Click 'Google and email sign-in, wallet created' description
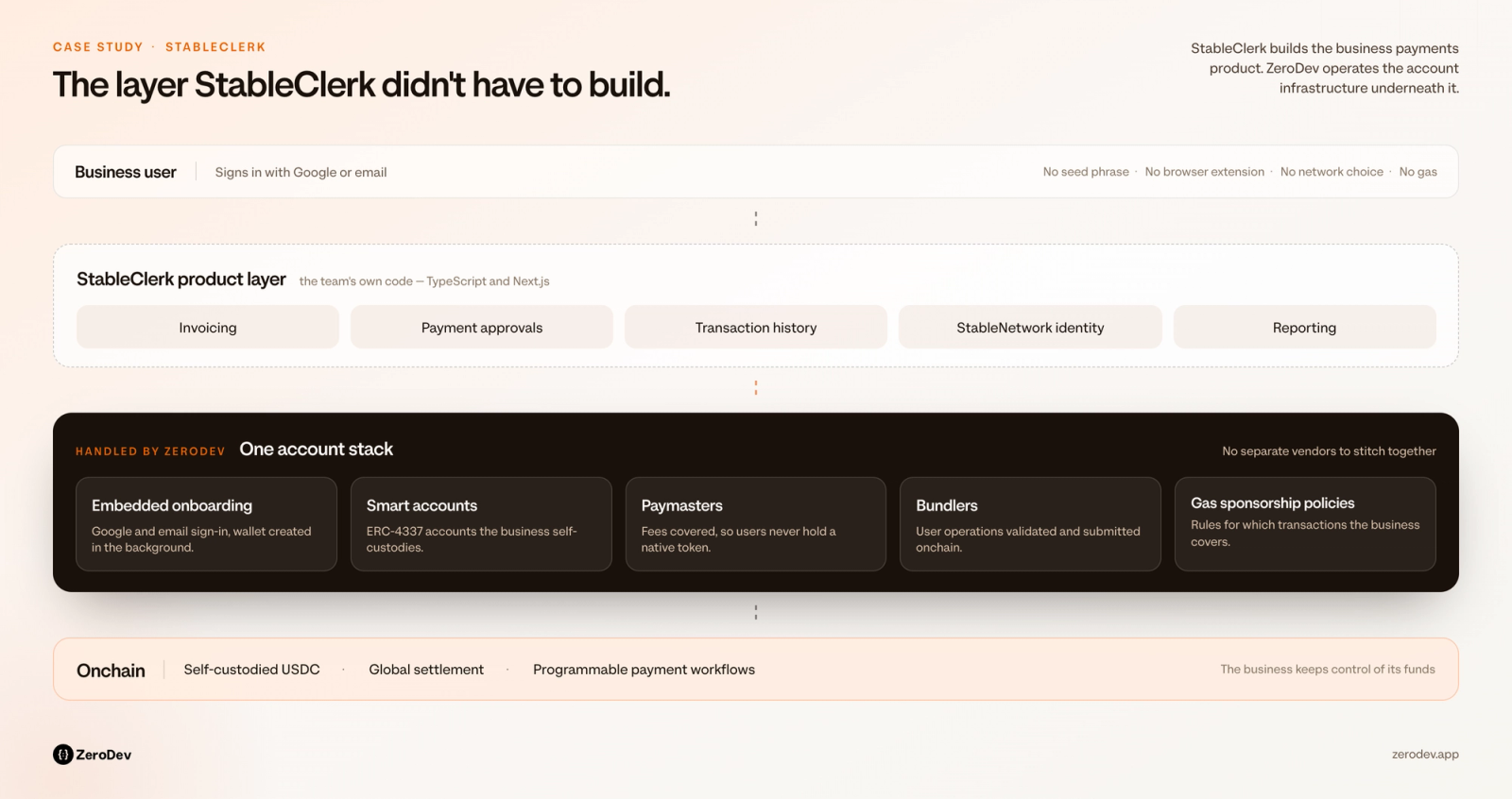This screenshot has height=799, width=1512. tap(201, 539)
